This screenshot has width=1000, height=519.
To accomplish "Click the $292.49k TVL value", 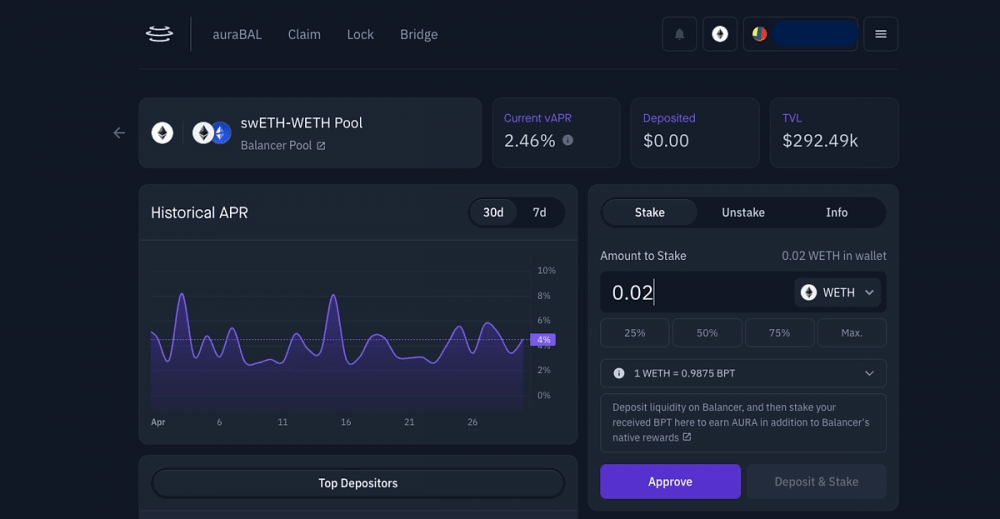I will [820, 141].
